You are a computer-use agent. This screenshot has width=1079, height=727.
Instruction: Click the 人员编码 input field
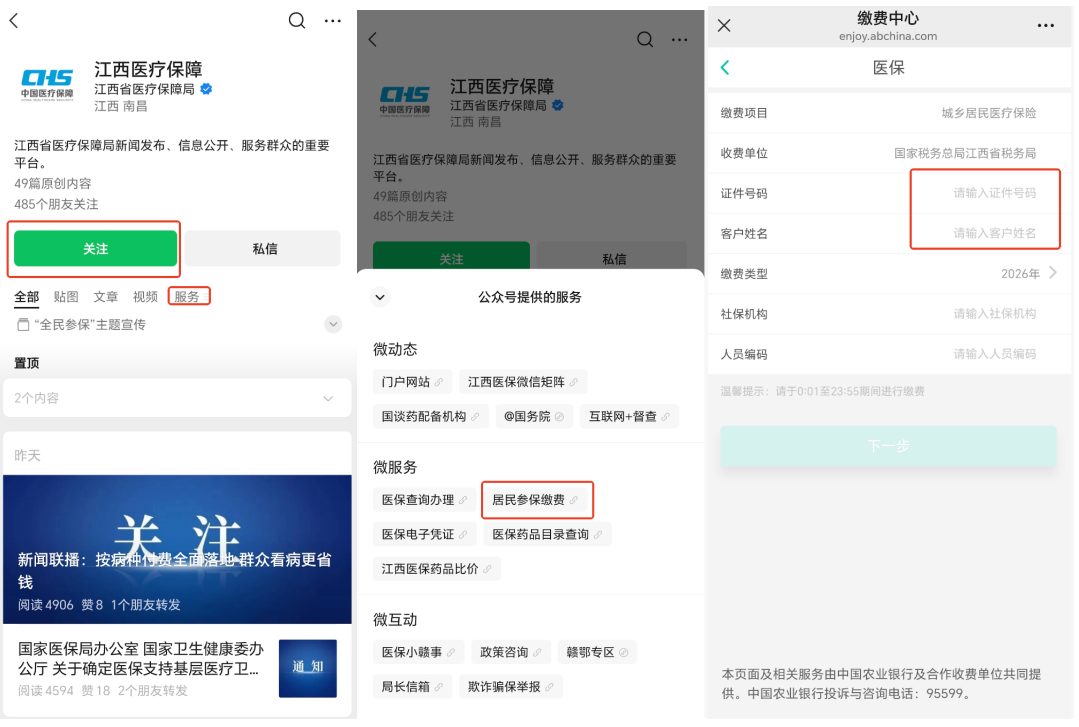[x=889, y=354]
